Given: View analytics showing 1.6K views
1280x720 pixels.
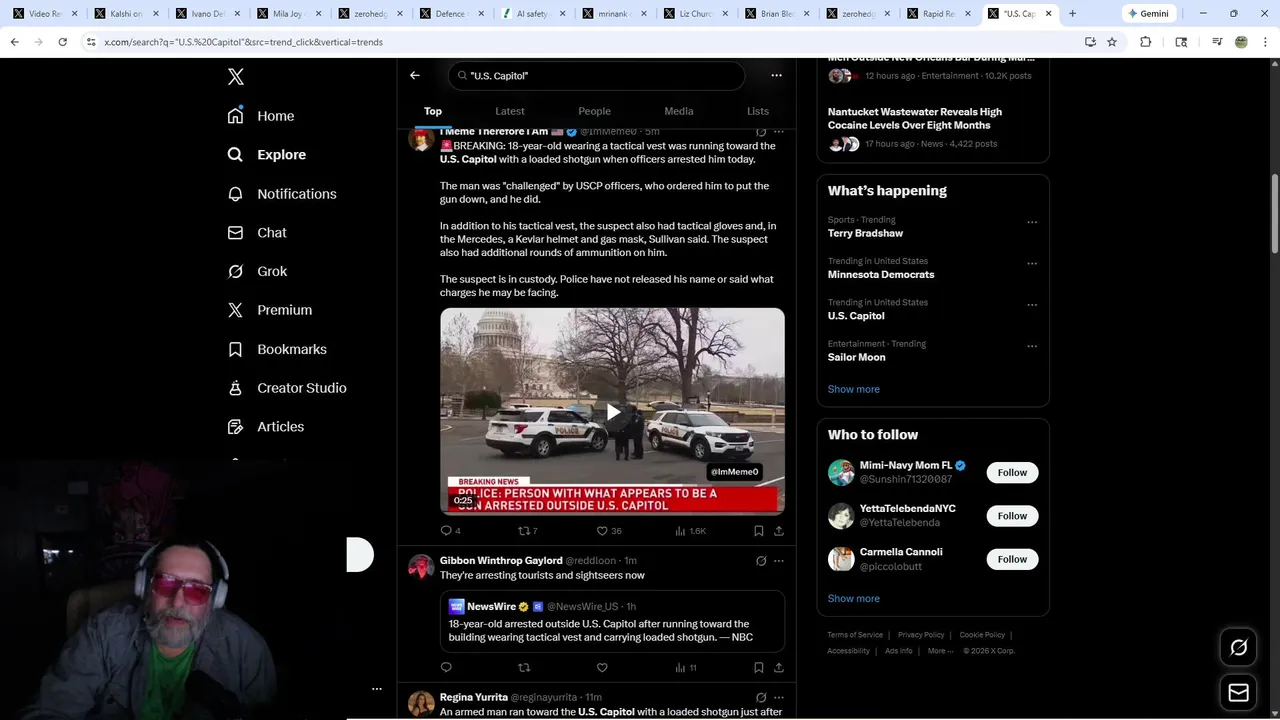Looking at the screenshot, I should tap(690, 531).
